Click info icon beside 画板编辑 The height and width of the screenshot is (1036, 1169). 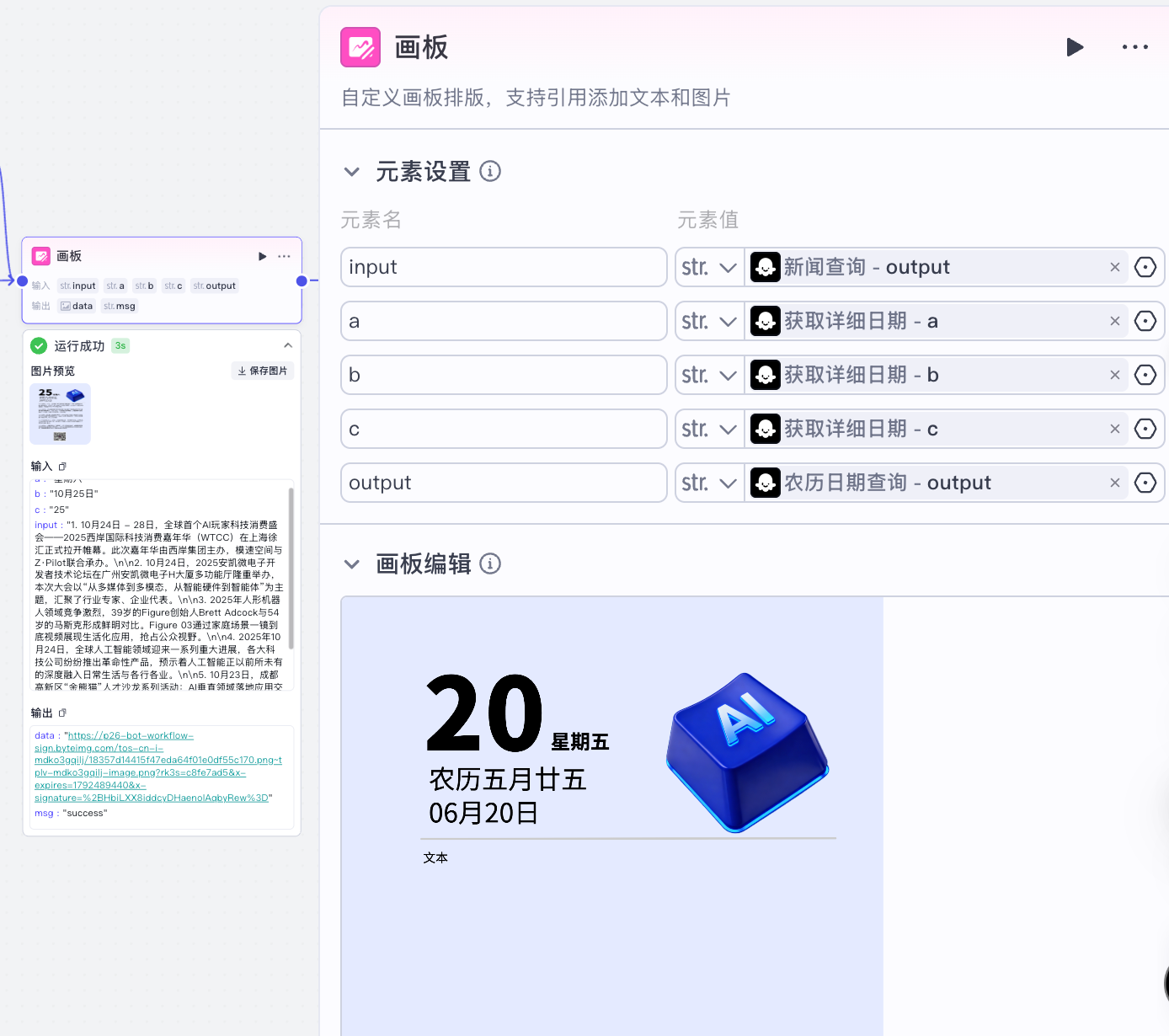tap(490, 563)
